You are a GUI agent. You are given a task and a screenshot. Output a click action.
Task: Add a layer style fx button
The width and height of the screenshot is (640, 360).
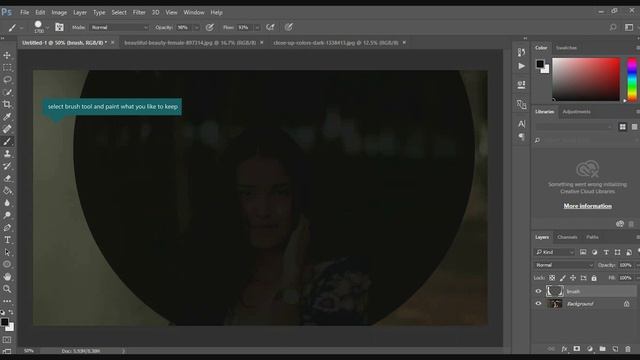(x=564, y=349)
